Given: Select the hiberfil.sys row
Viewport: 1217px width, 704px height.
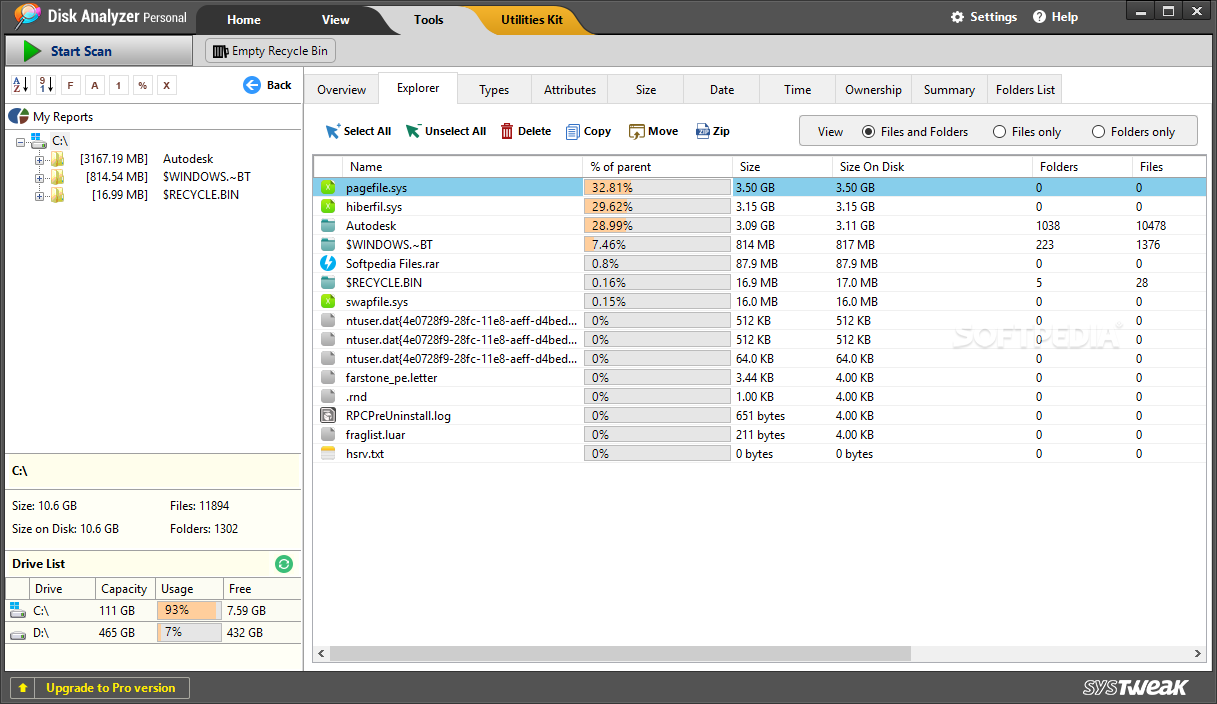Looking at the screenshot, I should (760, 206).
